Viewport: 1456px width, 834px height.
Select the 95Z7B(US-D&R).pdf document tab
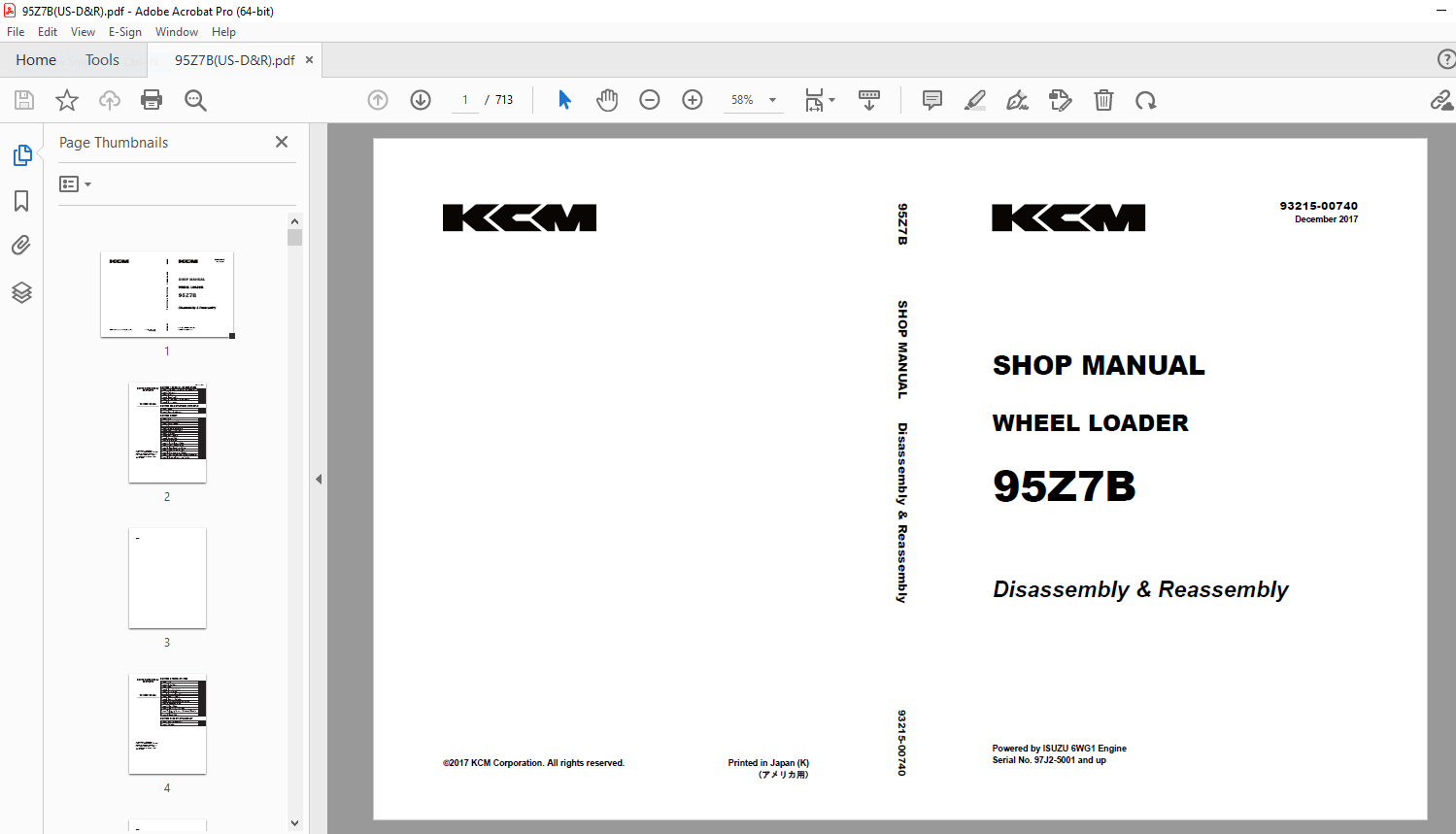tap(235, 60)
